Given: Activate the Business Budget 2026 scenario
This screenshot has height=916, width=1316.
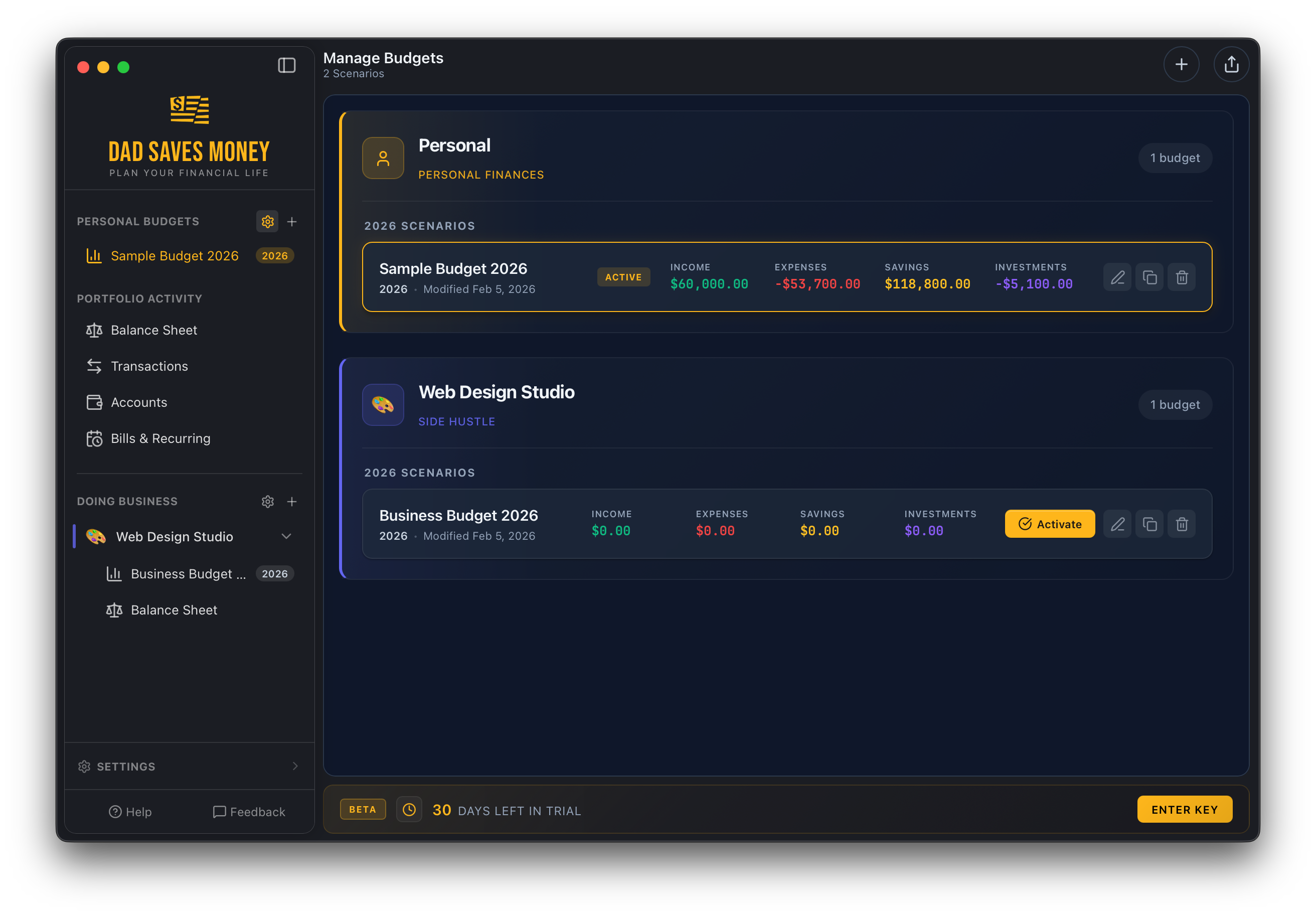Looking at the screenshot, I should pos(1050,523).
